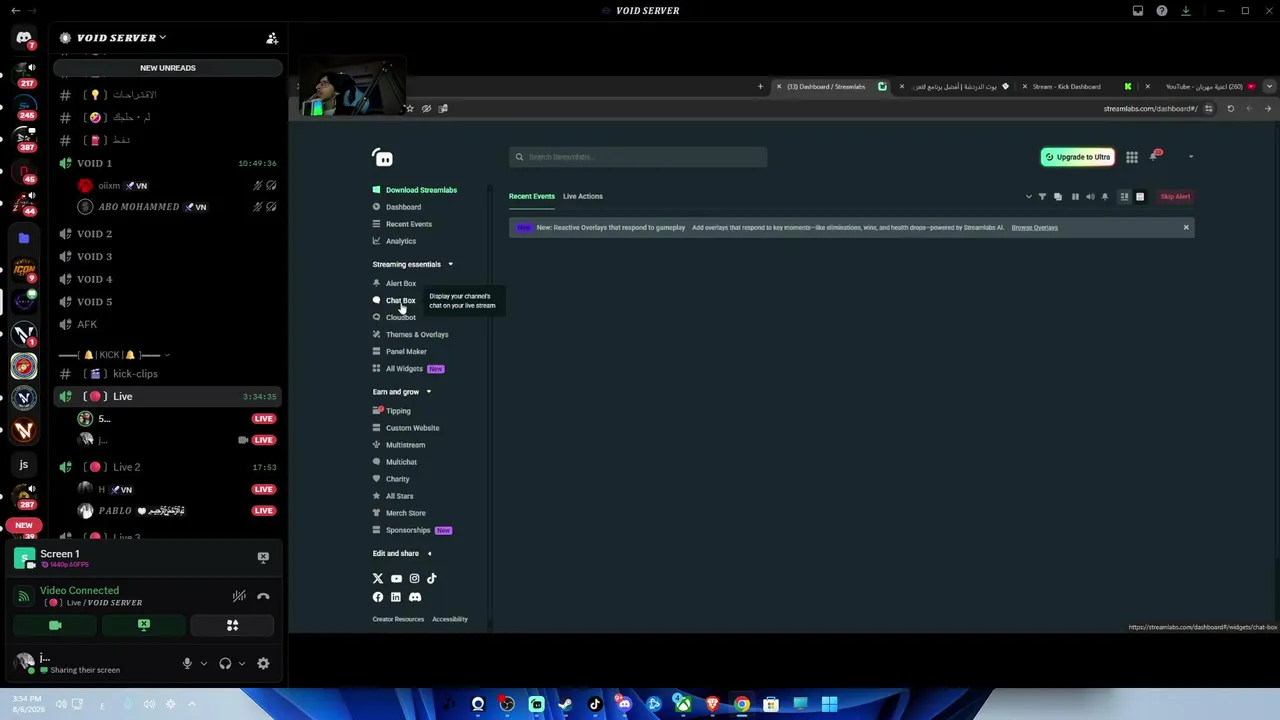The width and height of the screenshot is (1280, 720).
Task: Open TikTok from the taskbar
Action: pos(595,704)
